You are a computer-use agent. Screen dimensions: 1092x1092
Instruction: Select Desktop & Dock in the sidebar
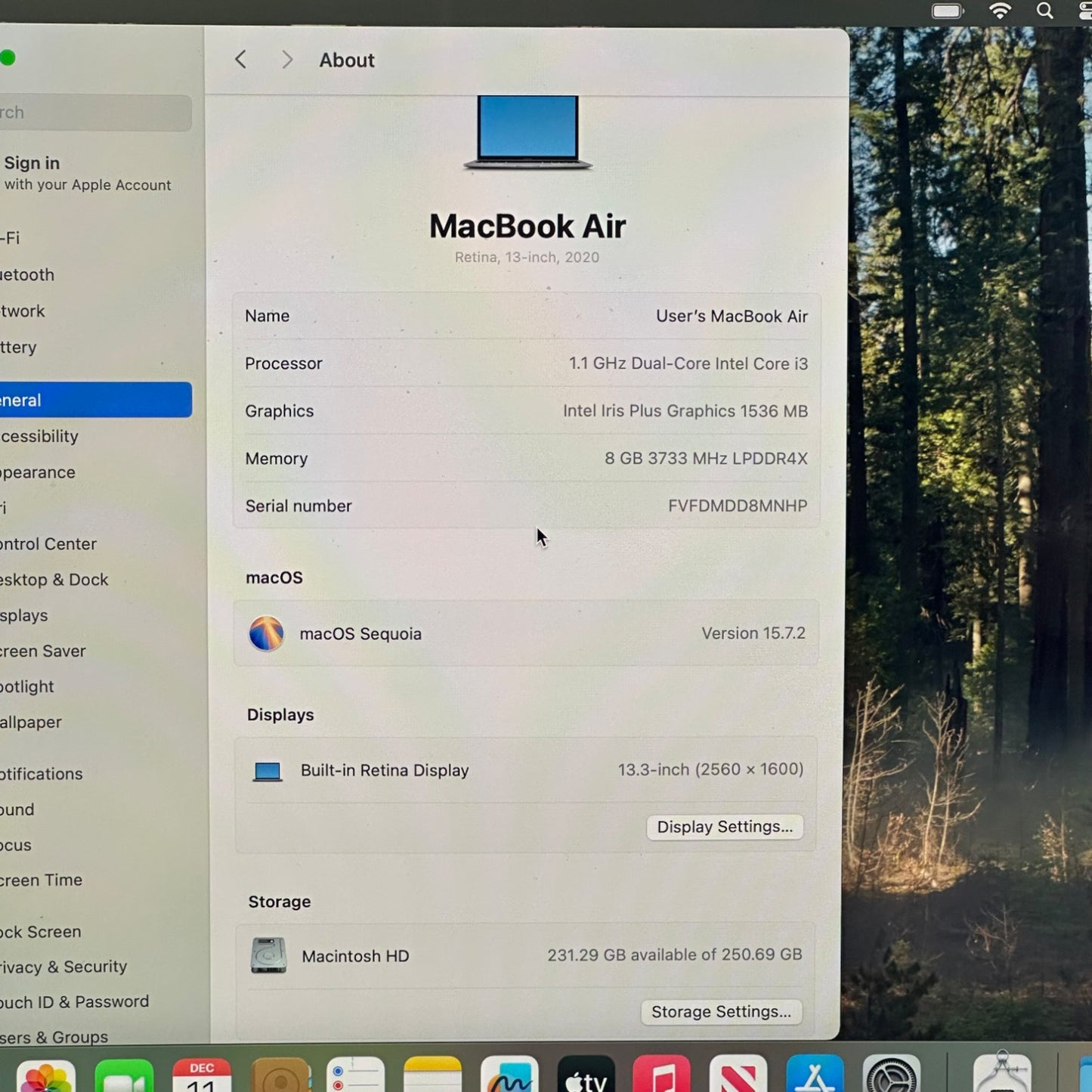click(x=54, y=580)
